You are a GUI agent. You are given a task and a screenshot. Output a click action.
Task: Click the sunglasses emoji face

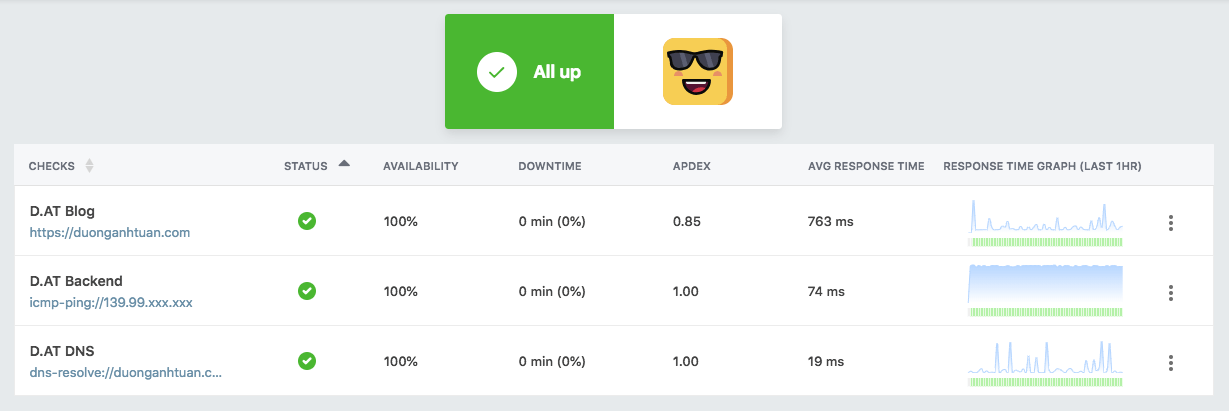coord(698,71)
